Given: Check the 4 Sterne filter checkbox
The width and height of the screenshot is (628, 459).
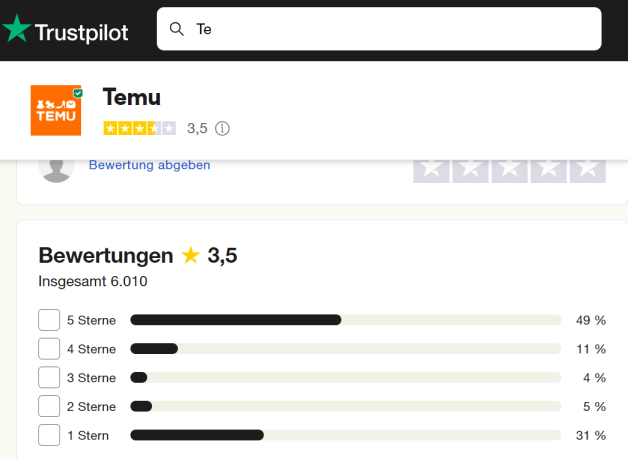Looking at the screenshot, I should coord(49,349).
